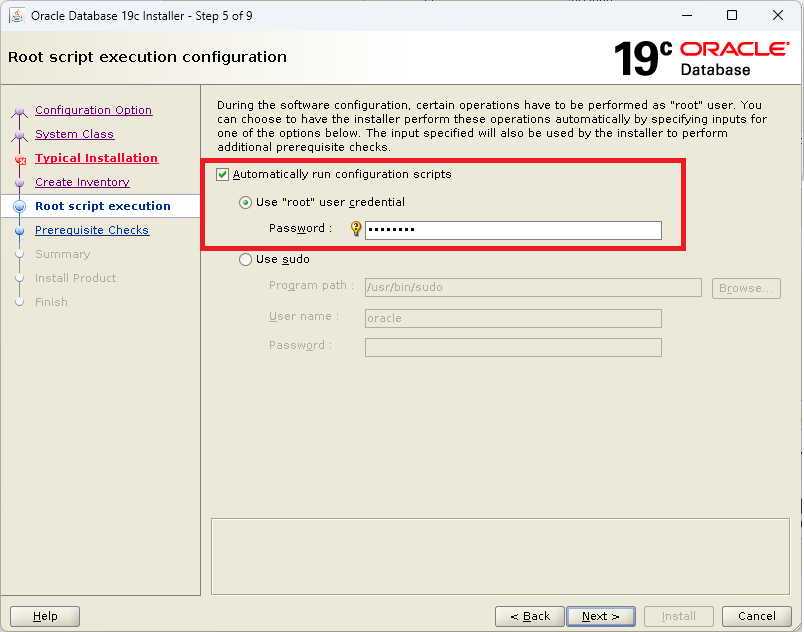Click the disabled Install button
Viewport: 804px width, 632px height.
click(x=679, y=616)
